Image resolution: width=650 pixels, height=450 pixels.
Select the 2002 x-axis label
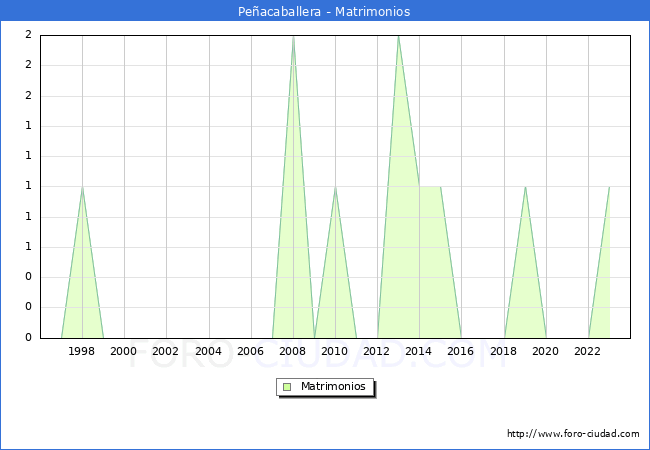165,351
